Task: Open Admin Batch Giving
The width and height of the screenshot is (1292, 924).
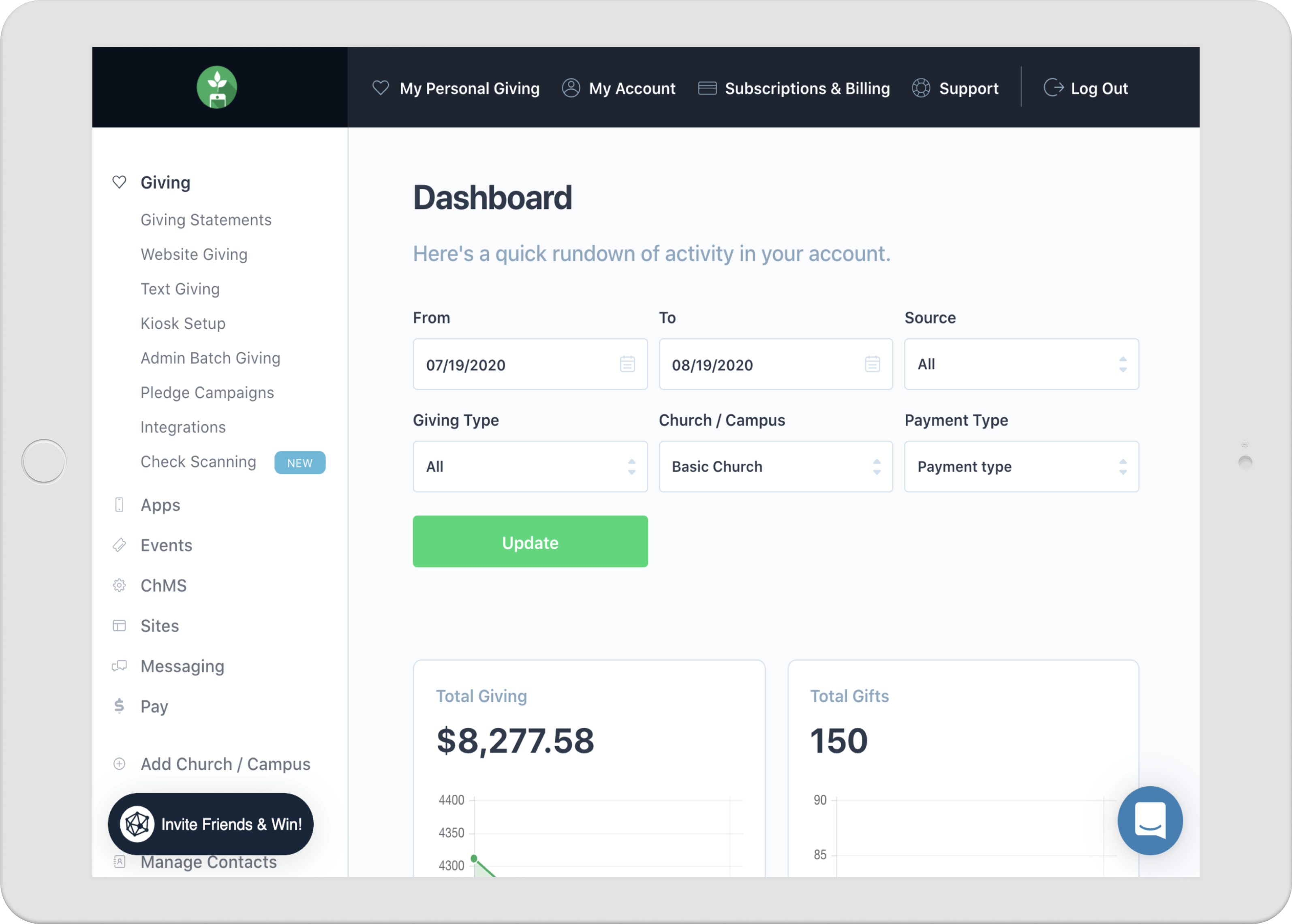Action: pos(210,358)
